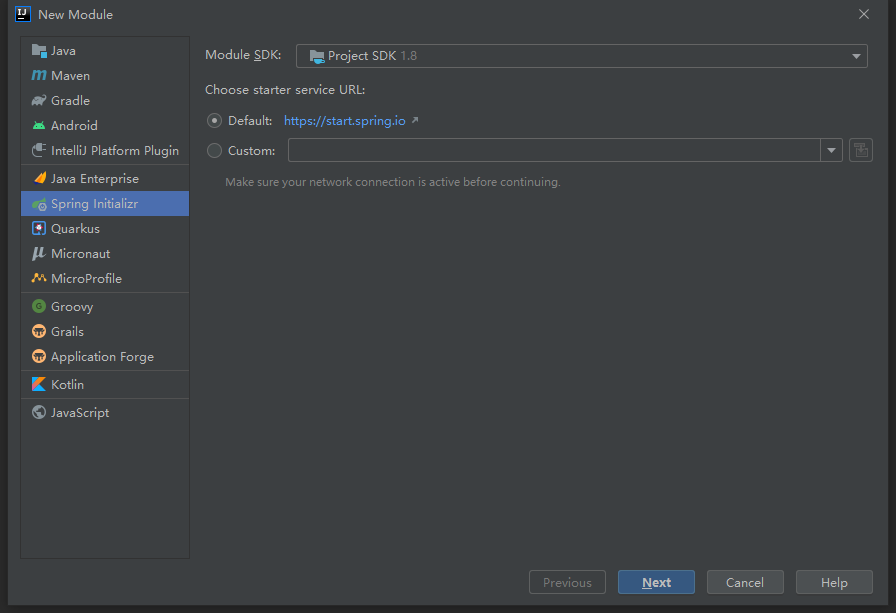
Task: Open the start.spring.io link
Action: pos(345,120)
